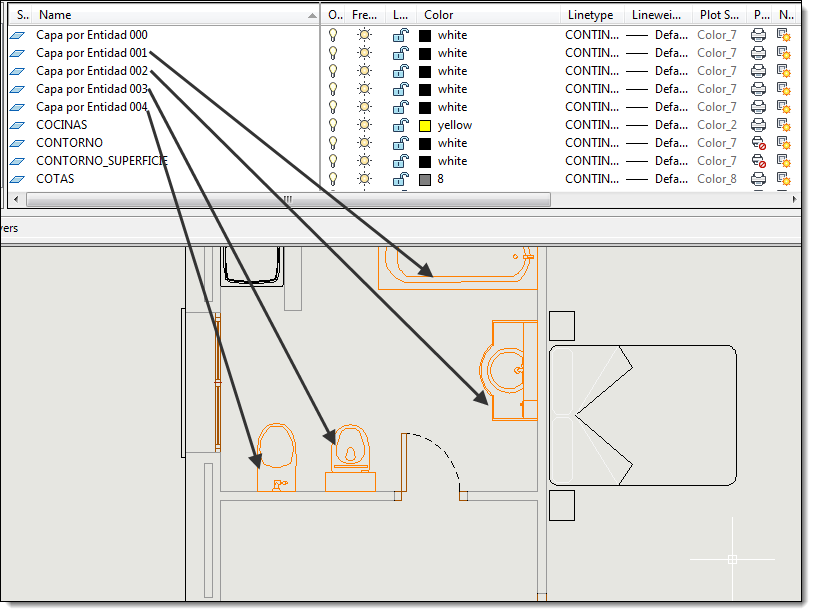This screenshot has width=814, height=614.
Task: Select the CONTORNO_SUPERFICIE layer name
Action: pos(102,161)
